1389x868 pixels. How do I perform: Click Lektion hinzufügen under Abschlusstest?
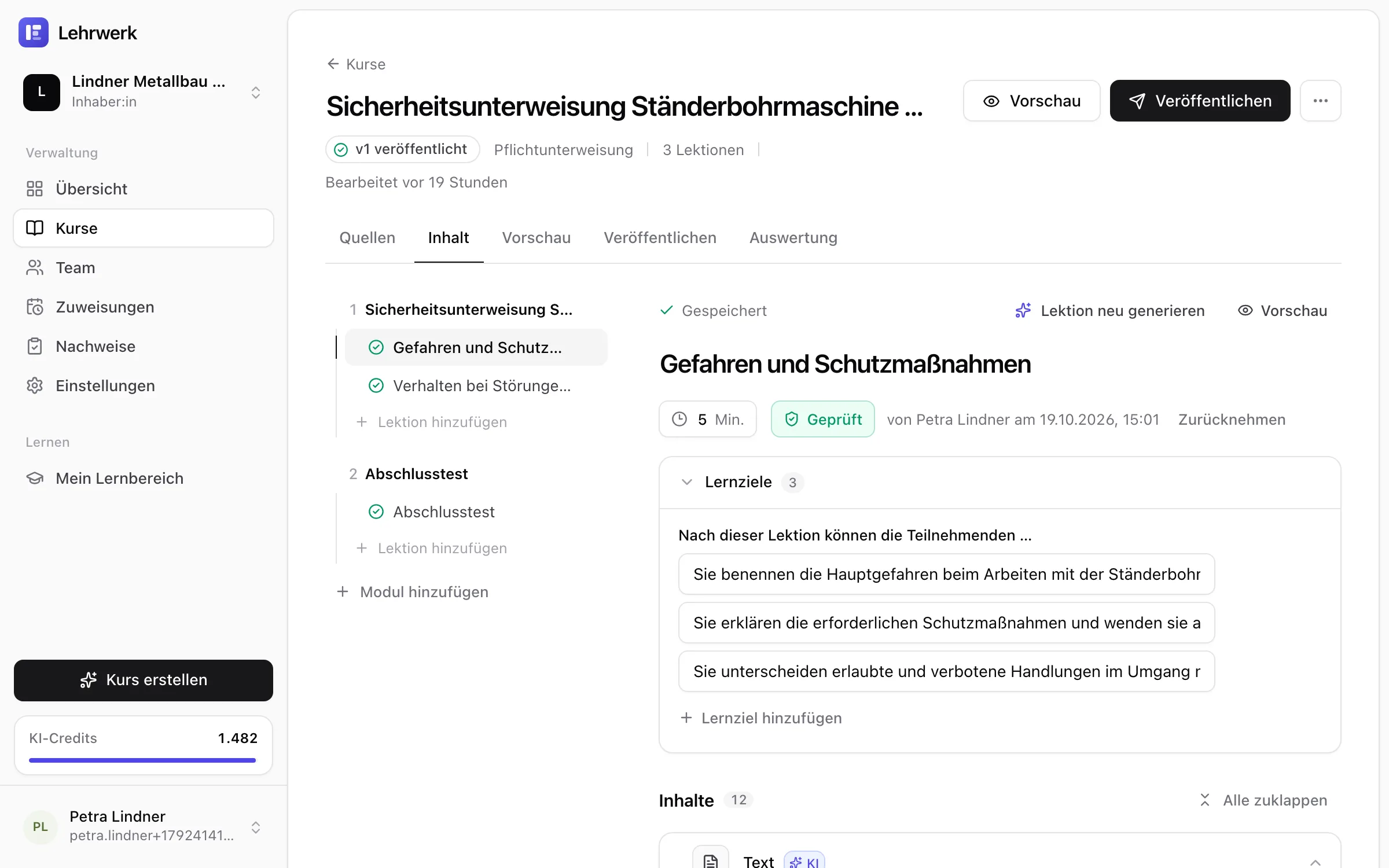(432, 548)
